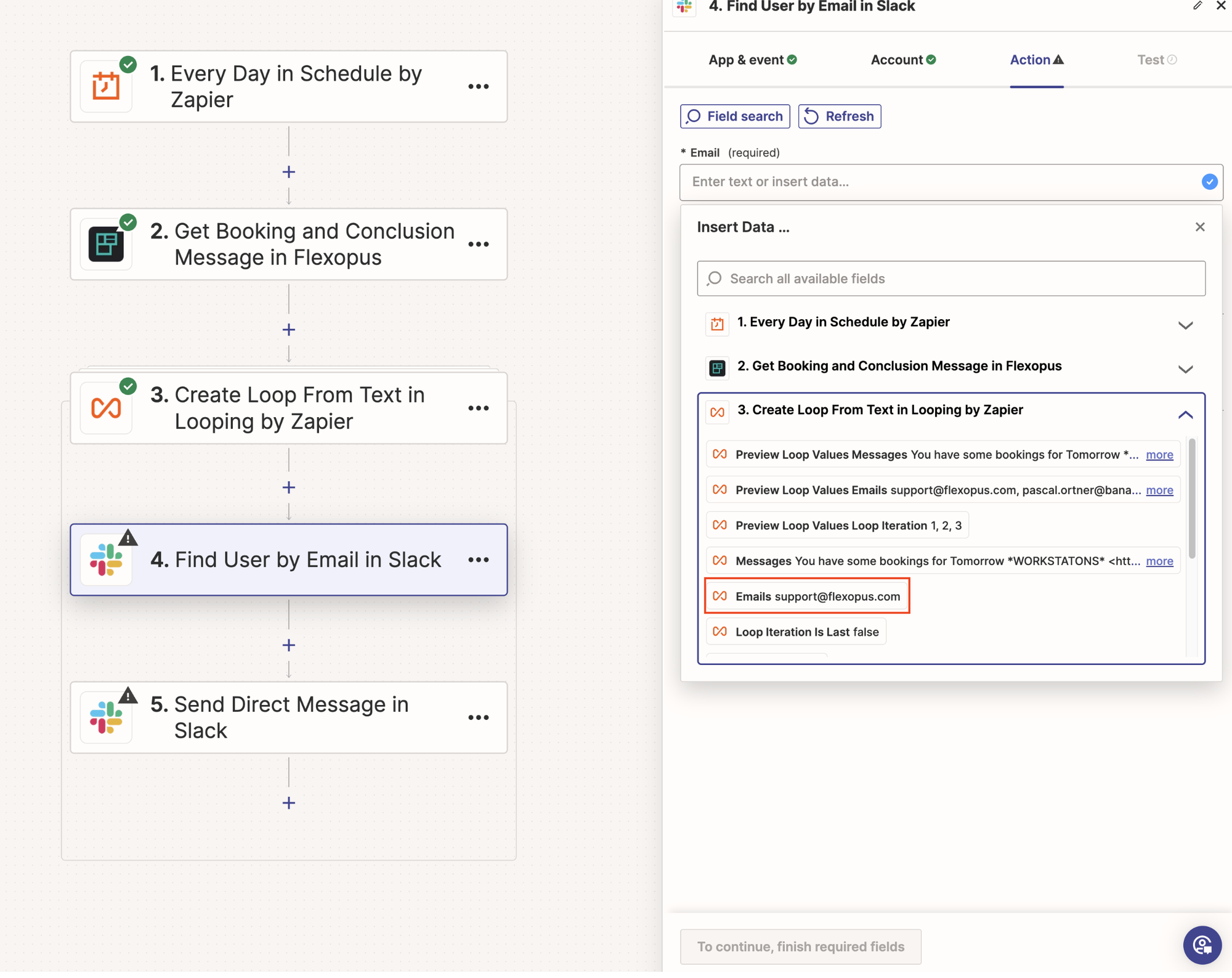The image size is (1232, 978).
Task: Click the Refresh button
Action: click(839, 116)
